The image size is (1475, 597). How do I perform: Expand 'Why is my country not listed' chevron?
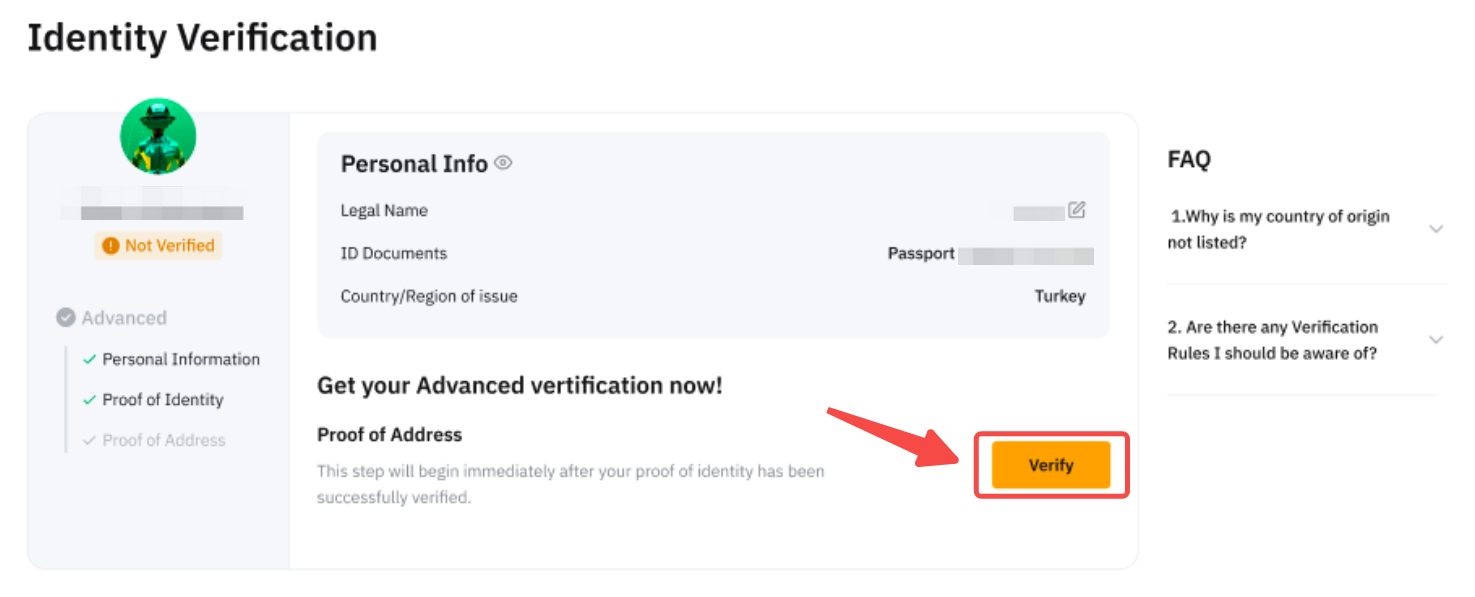tap(1436, 229)
